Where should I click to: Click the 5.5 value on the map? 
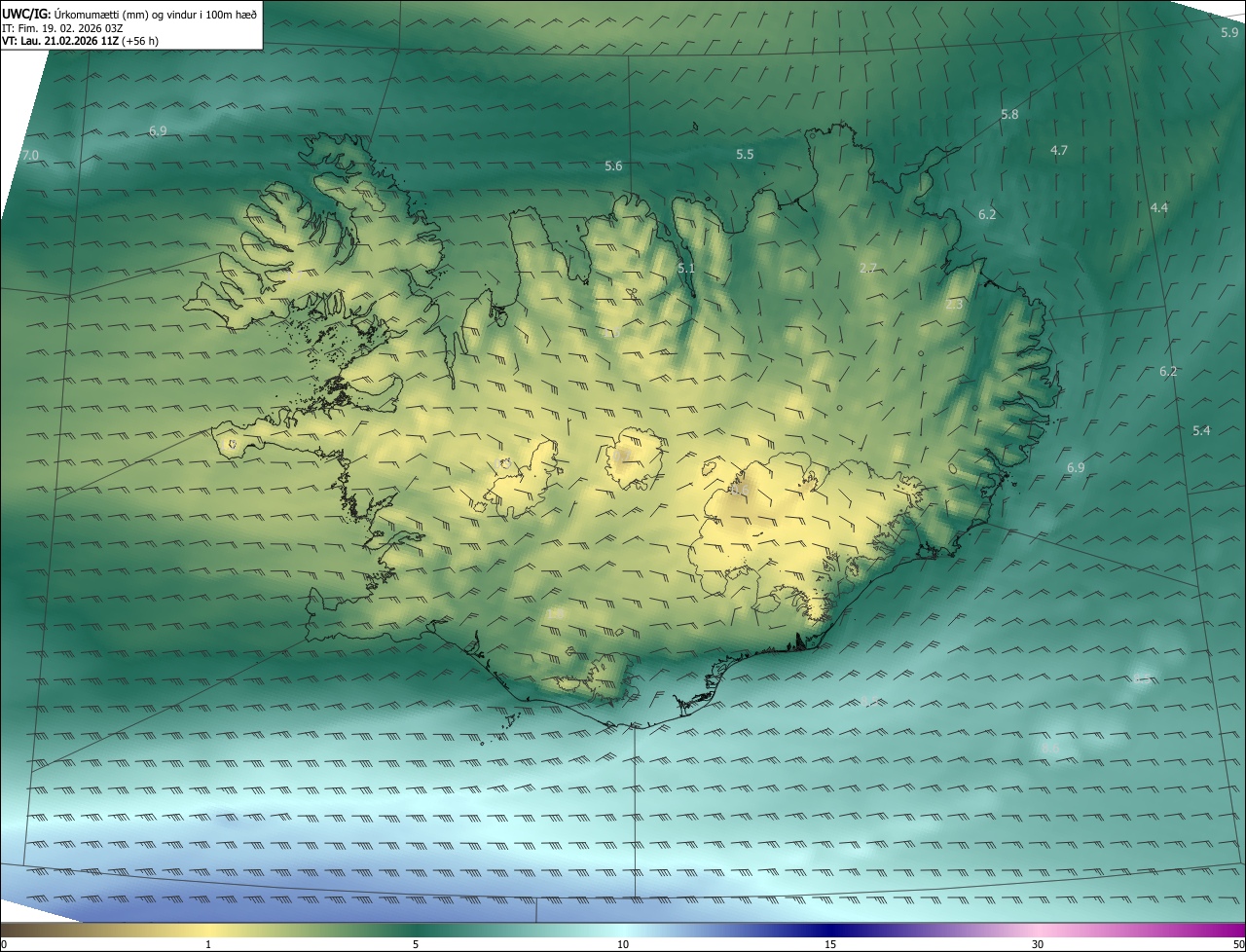745,155
